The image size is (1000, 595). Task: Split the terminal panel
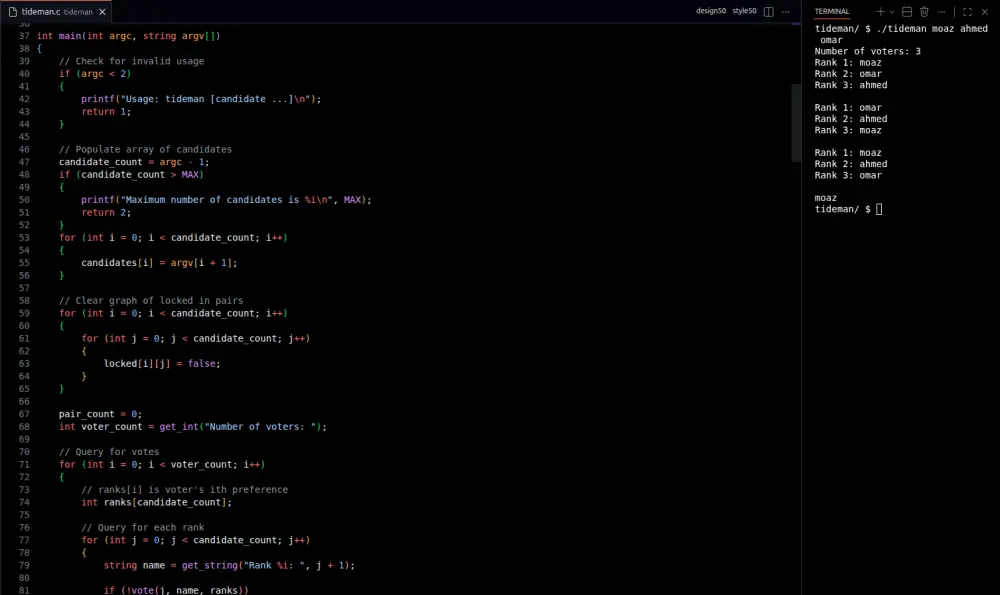(x=907, y=11)
